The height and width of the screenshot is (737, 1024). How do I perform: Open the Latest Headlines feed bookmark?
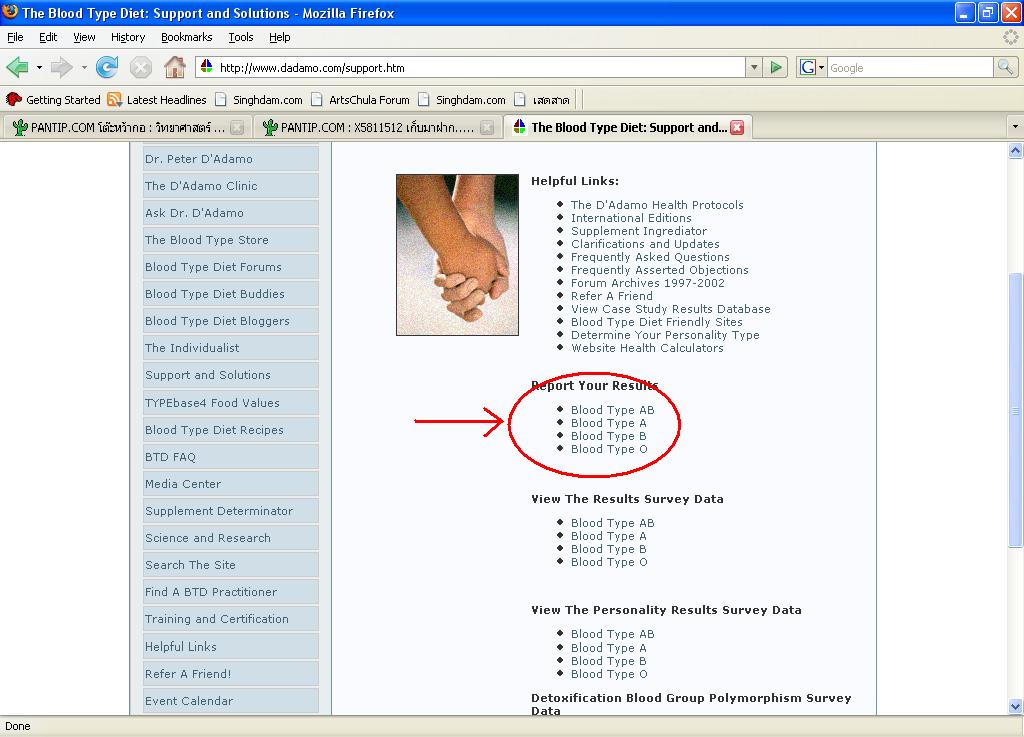[157, 100]
